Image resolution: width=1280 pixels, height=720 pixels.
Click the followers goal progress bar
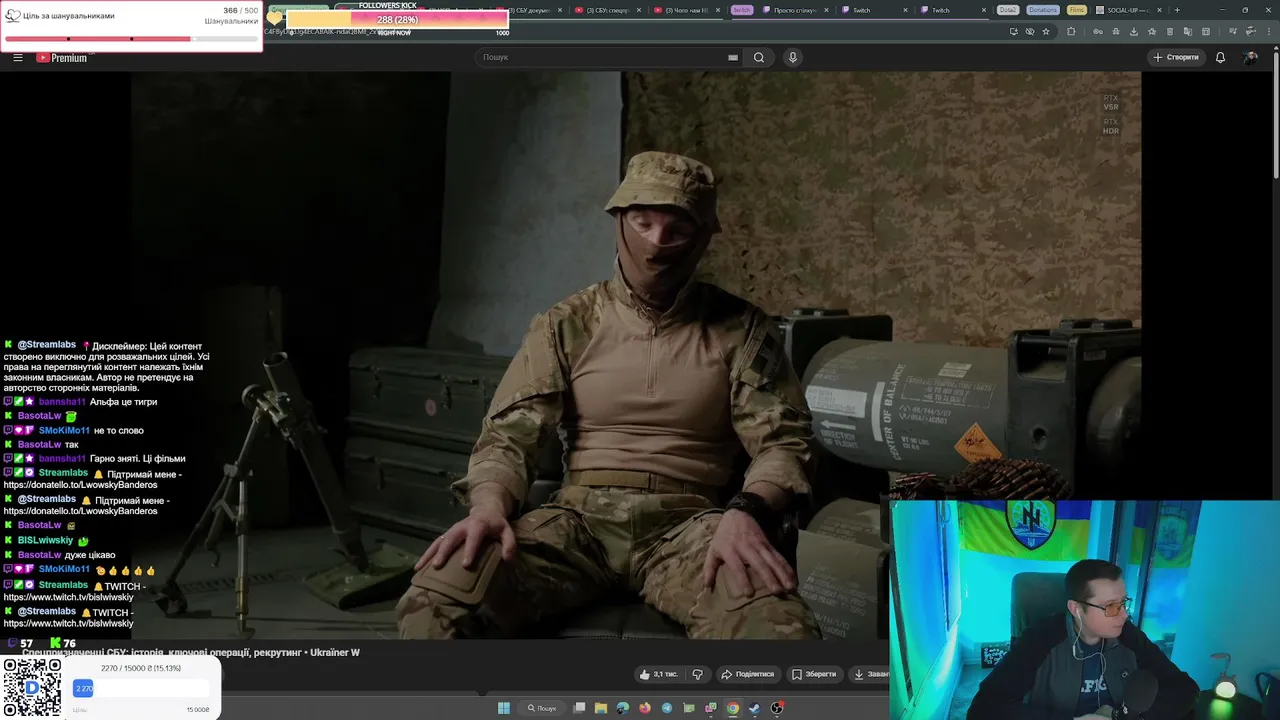[x=131, y=39]
